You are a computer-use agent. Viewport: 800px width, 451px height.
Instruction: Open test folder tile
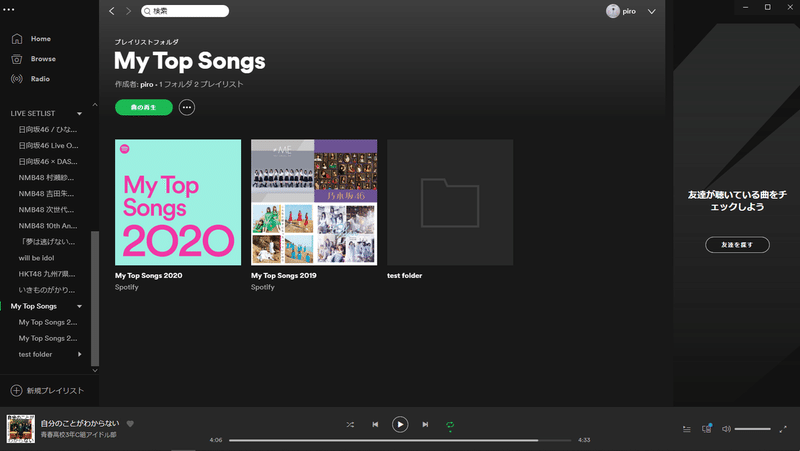[450, 203]
